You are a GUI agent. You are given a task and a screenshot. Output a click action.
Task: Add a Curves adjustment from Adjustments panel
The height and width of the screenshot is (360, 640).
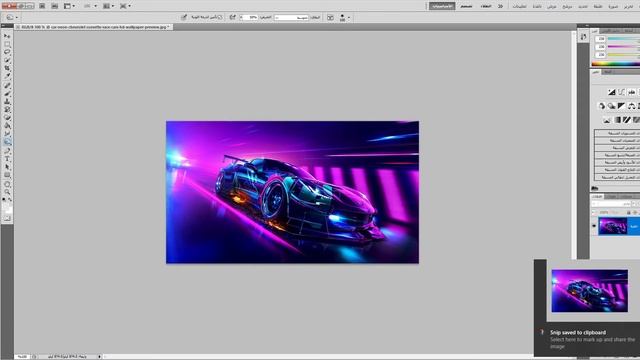tap(621, 92)
